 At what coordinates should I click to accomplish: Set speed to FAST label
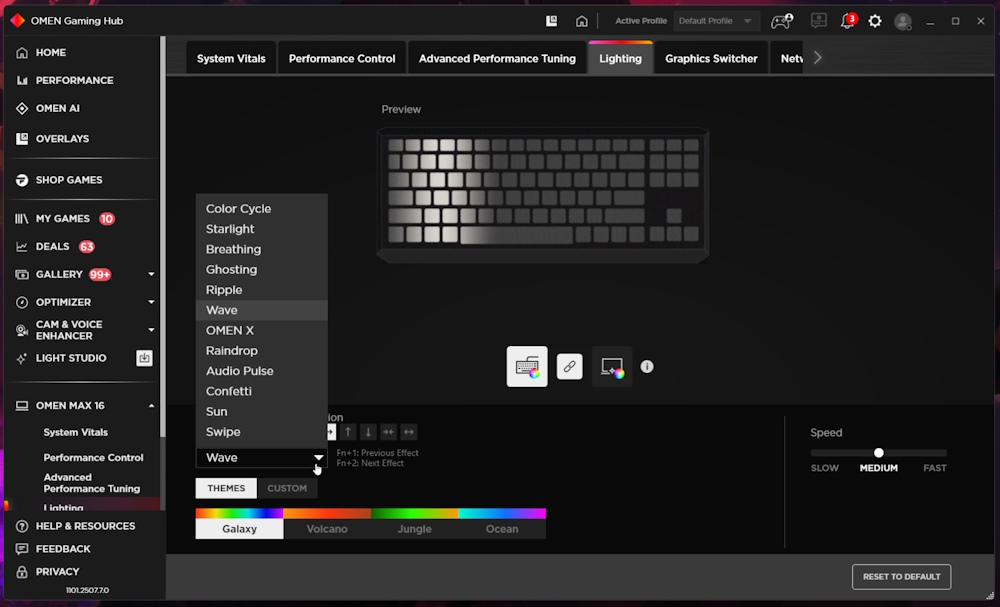934,468
